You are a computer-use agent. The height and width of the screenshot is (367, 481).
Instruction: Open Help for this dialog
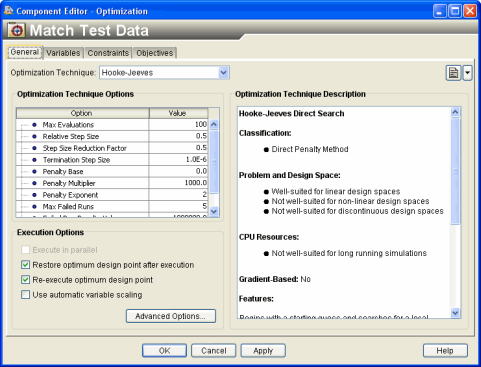[x=445, y=351]
